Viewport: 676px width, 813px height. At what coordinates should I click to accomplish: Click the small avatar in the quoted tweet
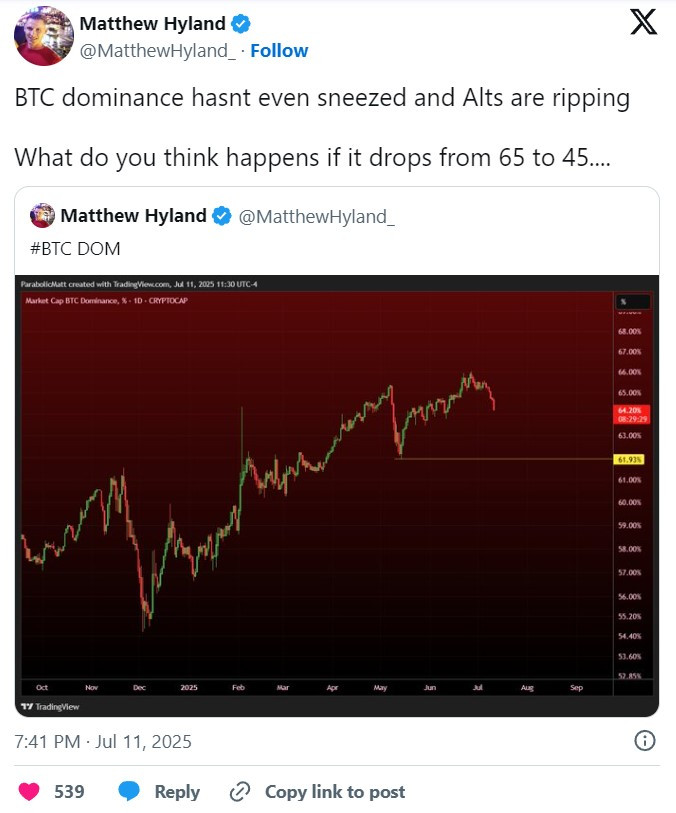(x=43, y=216)
